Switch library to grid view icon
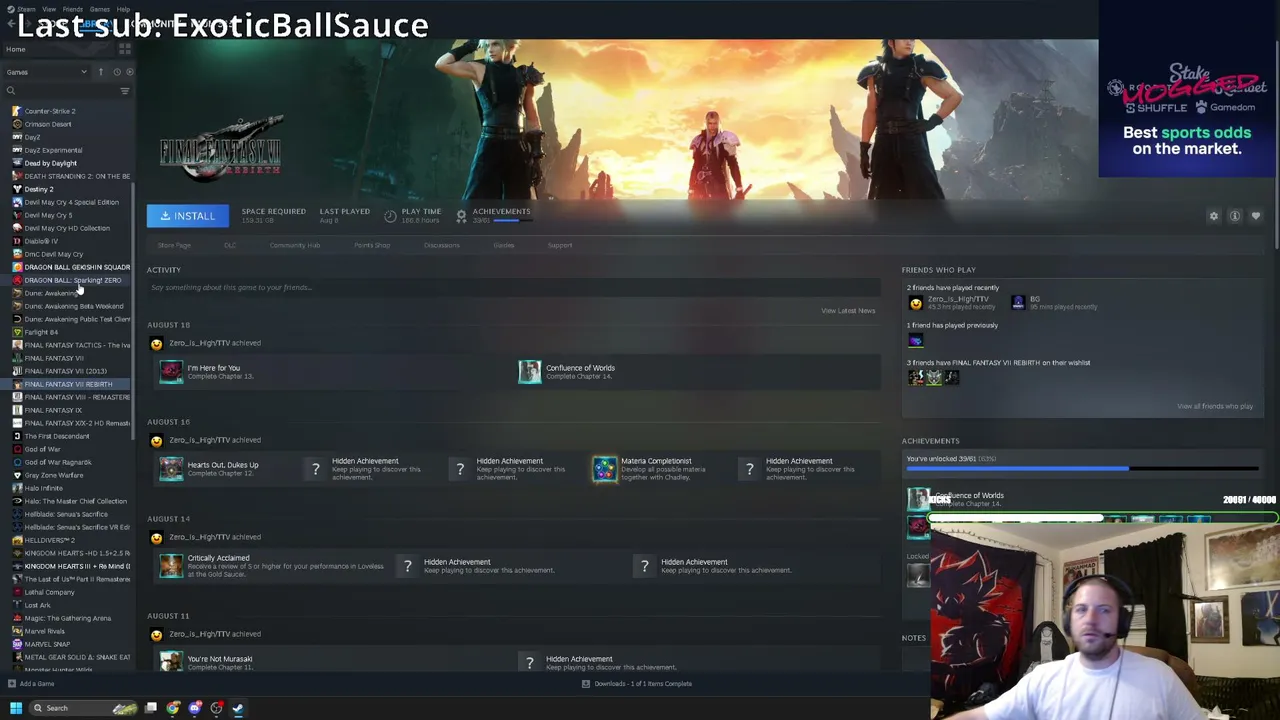Image resolution: width=1280 pixels, height=720 pixels. pos(124,49)
